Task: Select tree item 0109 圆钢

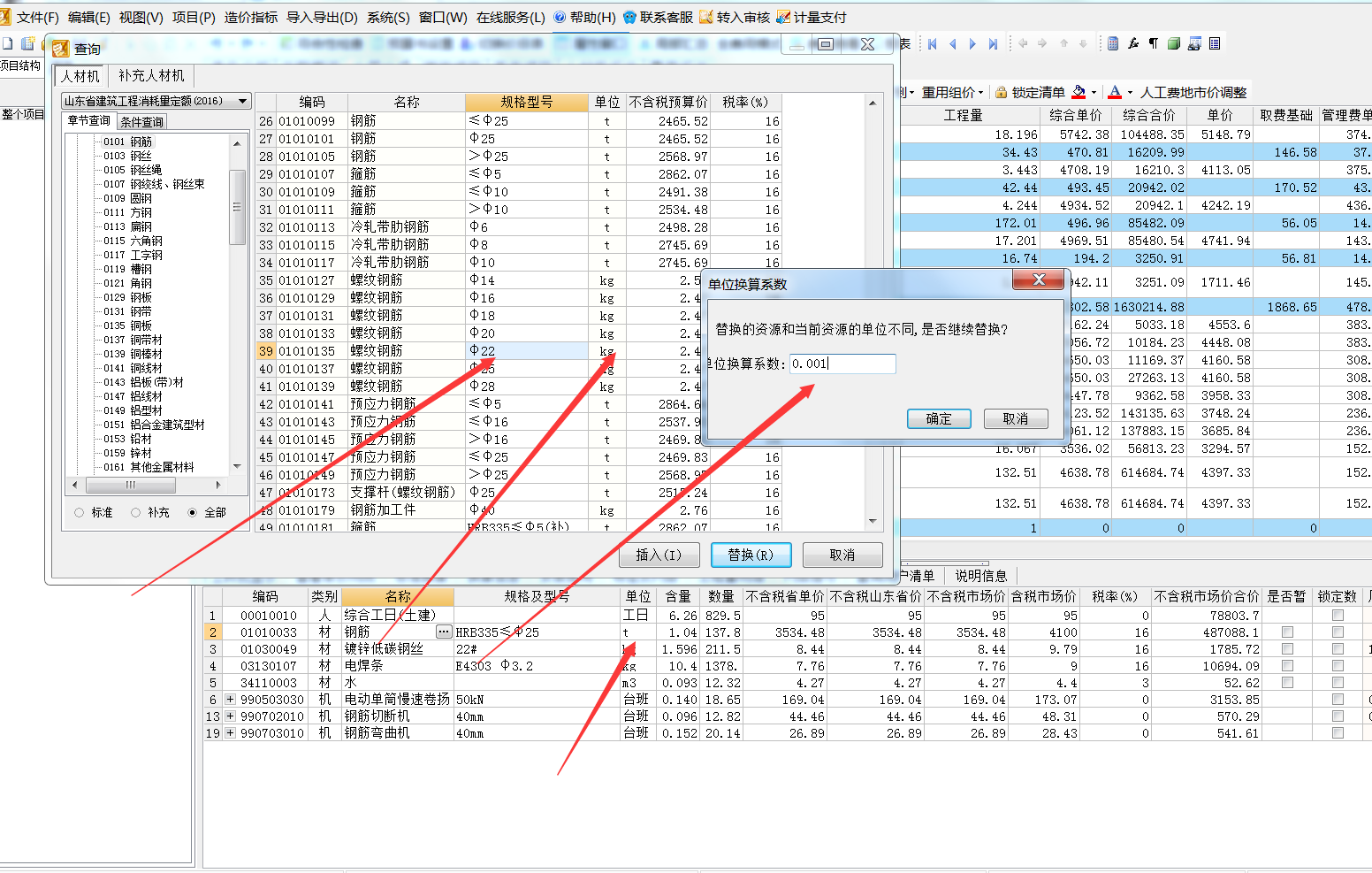Action: [x=127, y=198]
